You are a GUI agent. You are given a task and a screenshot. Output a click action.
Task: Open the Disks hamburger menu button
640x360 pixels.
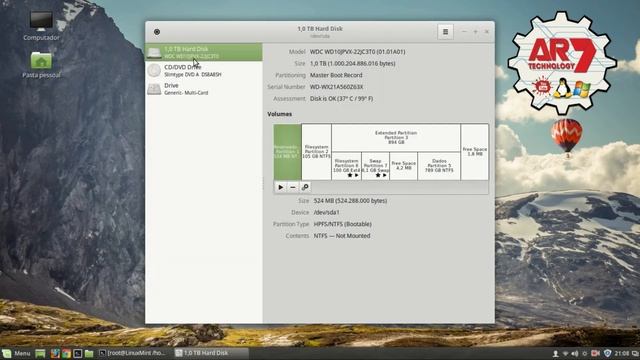click(x=445, y=31)
